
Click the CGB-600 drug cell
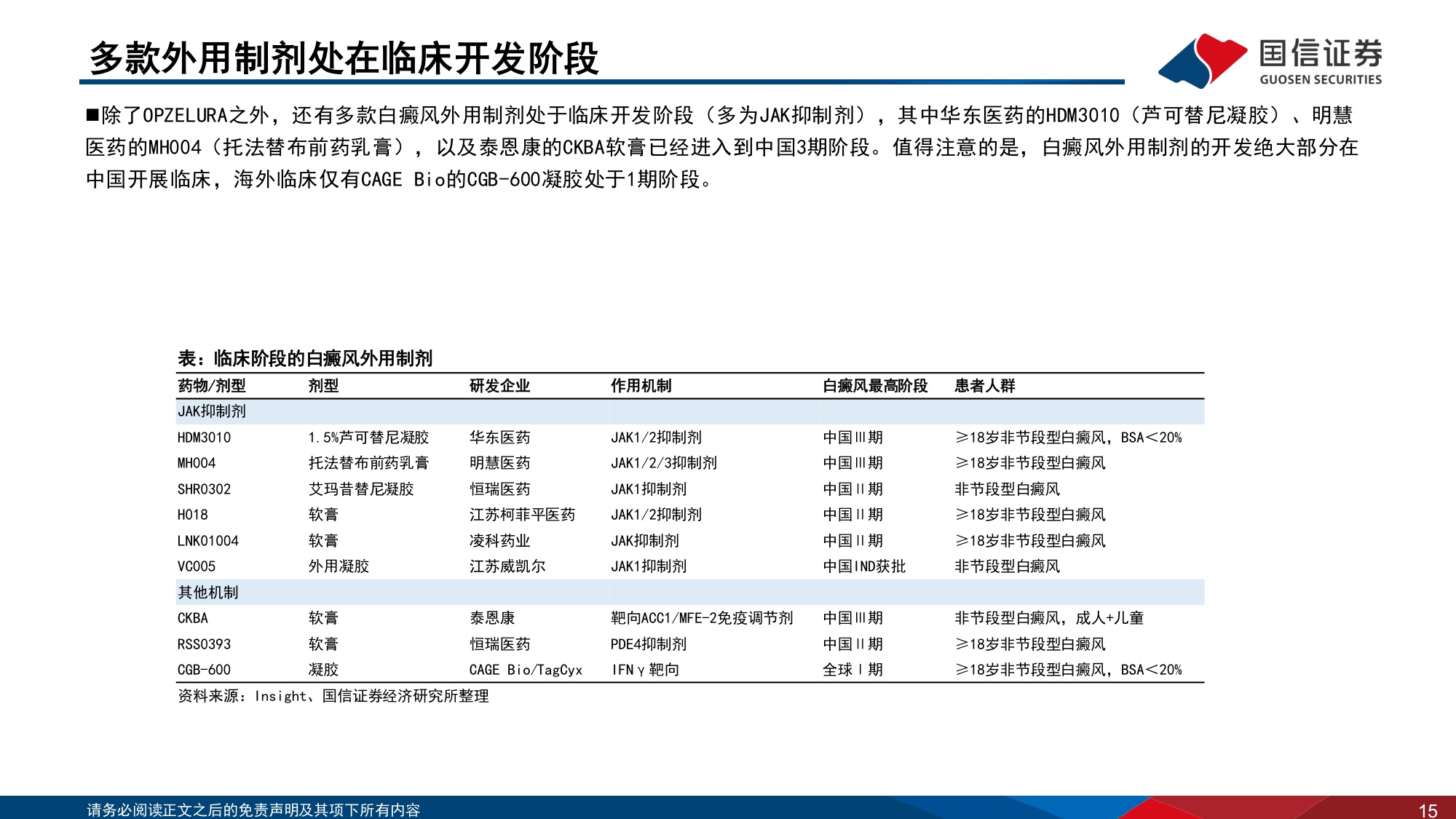coord(204,670)
